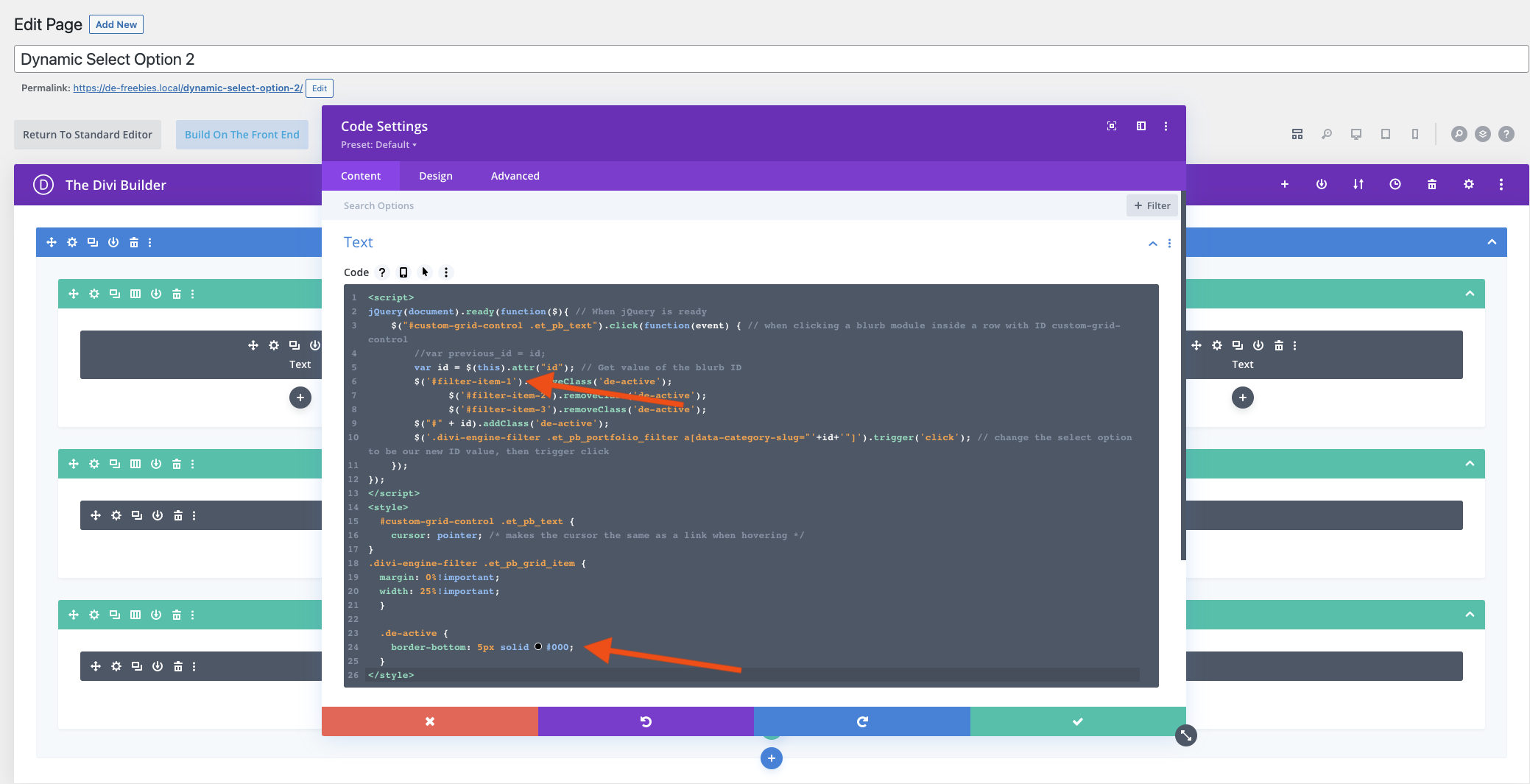Click Return To Standard Editor
This screenshot has width=1530, height=784.
point(88,135)
